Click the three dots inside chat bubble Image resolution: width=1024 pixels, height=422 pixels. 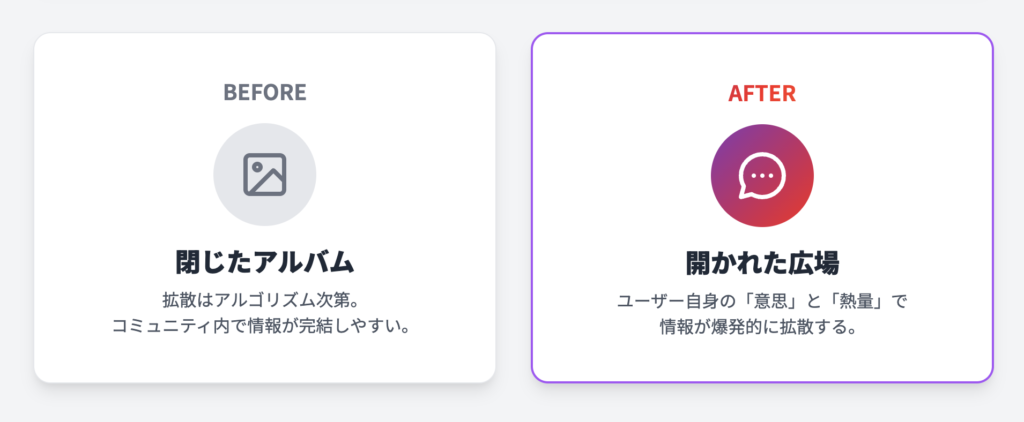pos(761,176)
